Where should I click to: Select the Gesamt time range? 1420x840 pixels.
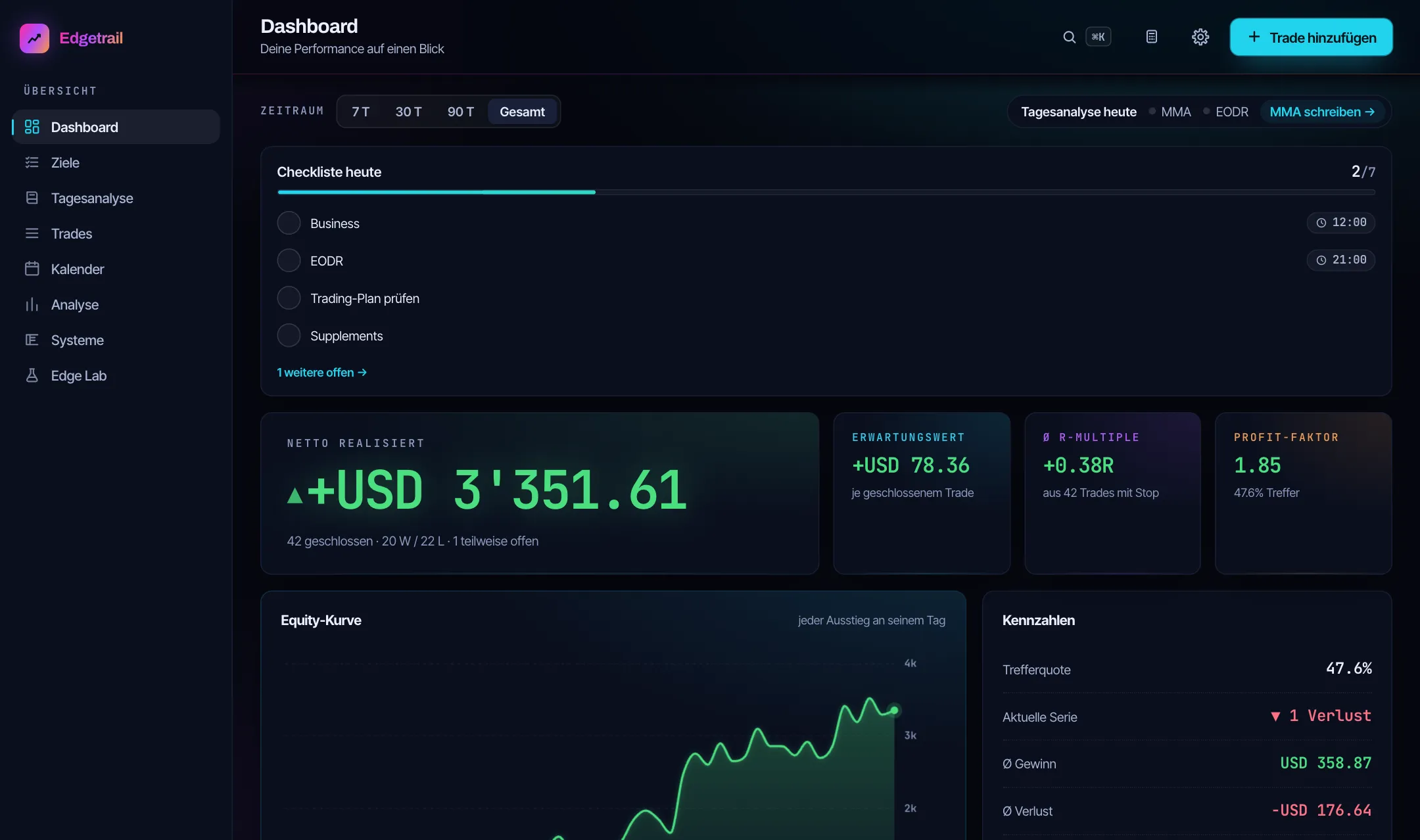click(522, 112)
